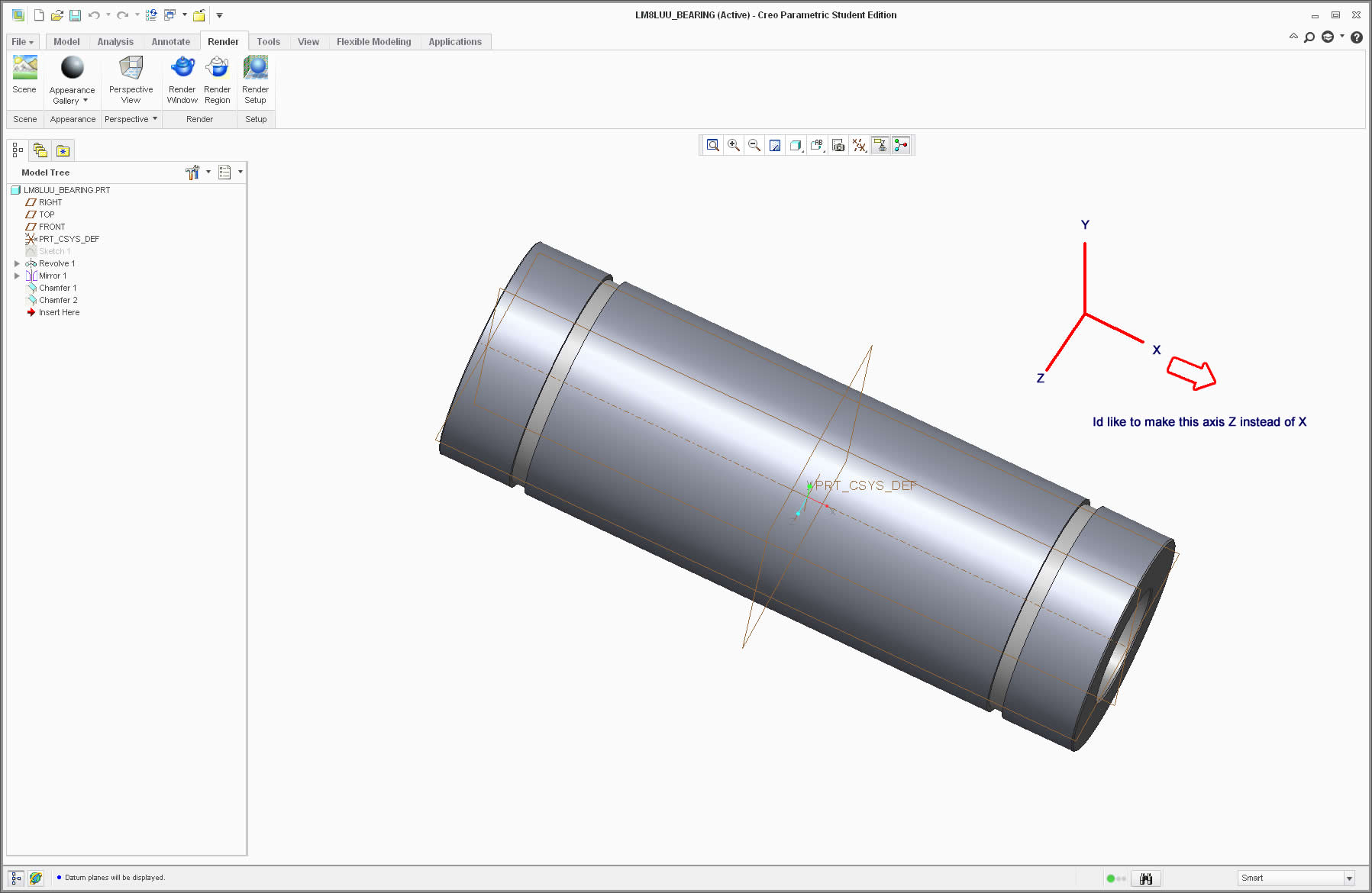1372x893 pixels.
Task: Switch to the Applications tab
Action: (455, 42)
